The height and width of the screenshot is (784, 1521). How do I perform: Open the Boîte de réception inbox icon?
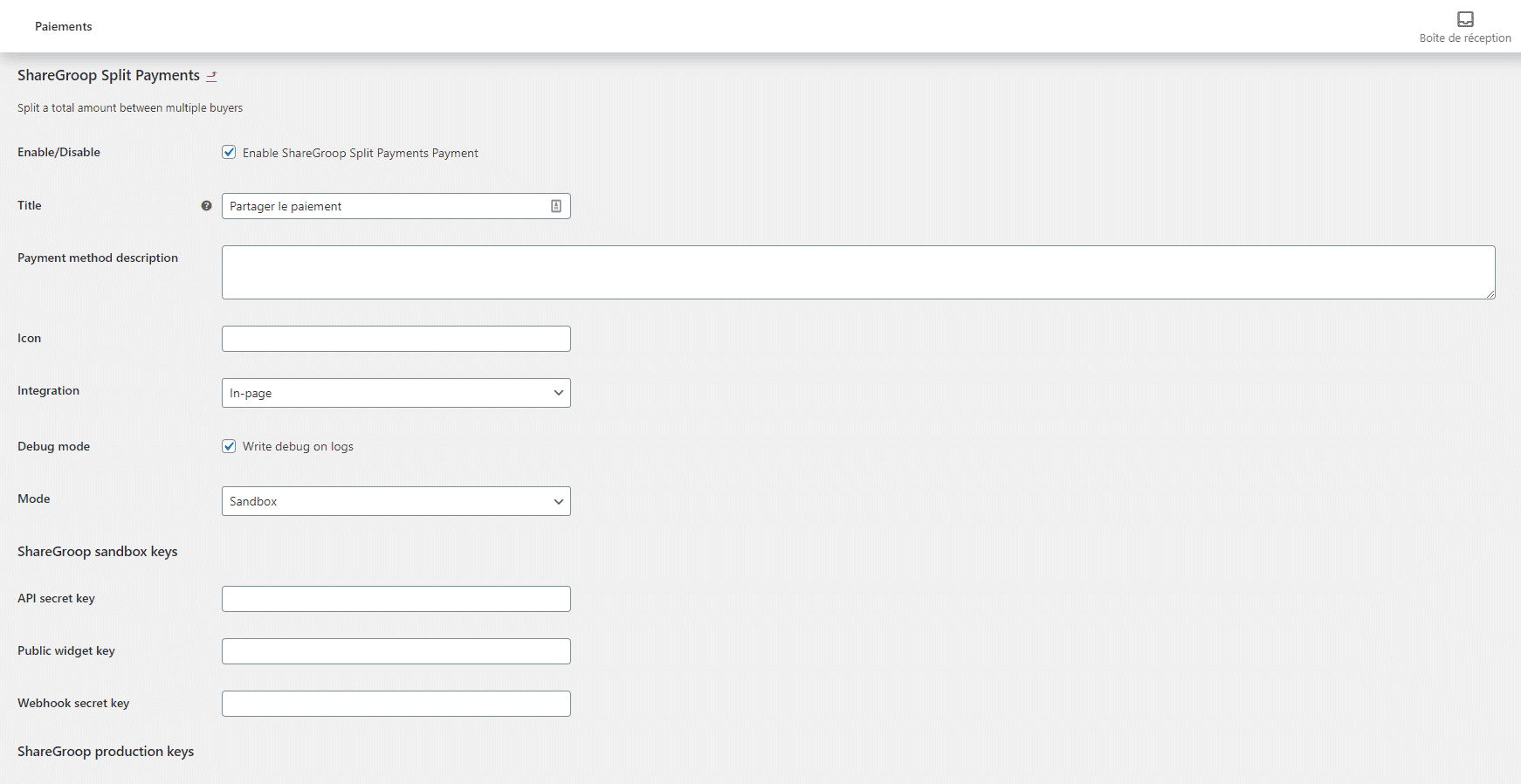[x=1465, y=19]
